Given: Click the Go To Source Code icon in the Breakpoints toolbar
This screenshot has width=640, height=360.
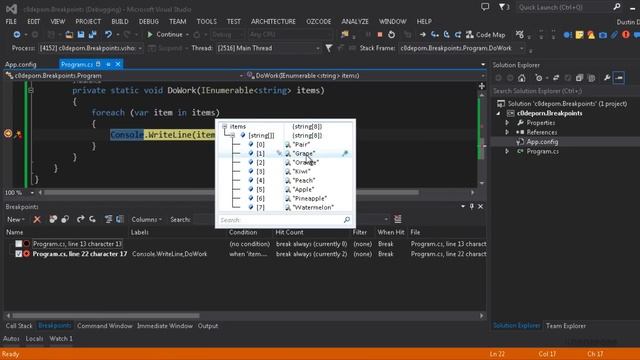Looking at the screenshot, I should tap(108, 220).
